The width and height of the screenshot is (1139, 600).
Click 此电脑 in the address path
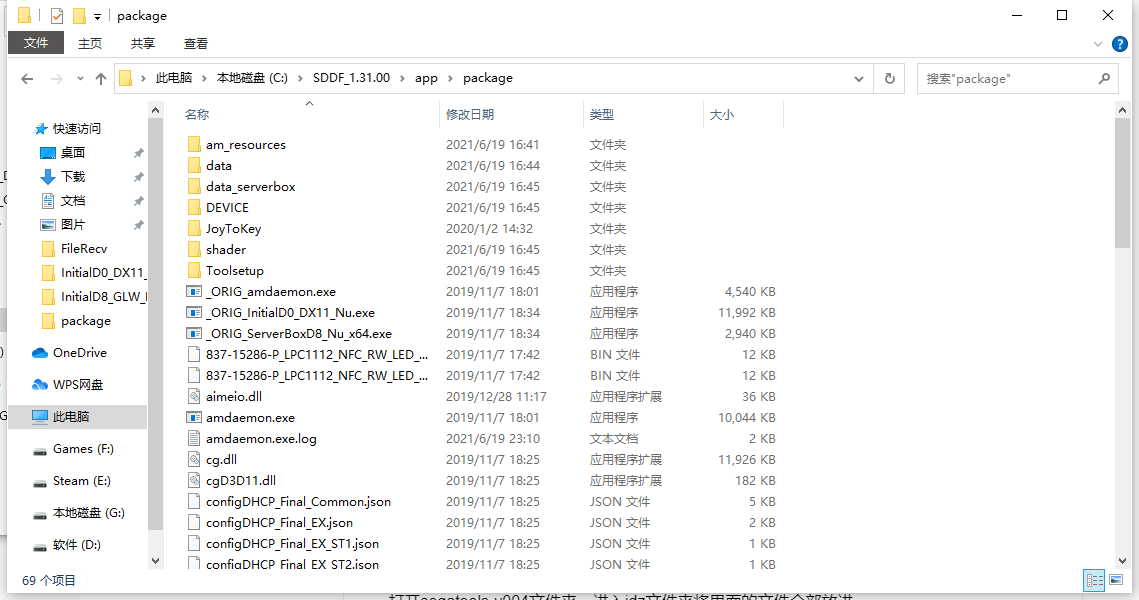click(174, 78)
